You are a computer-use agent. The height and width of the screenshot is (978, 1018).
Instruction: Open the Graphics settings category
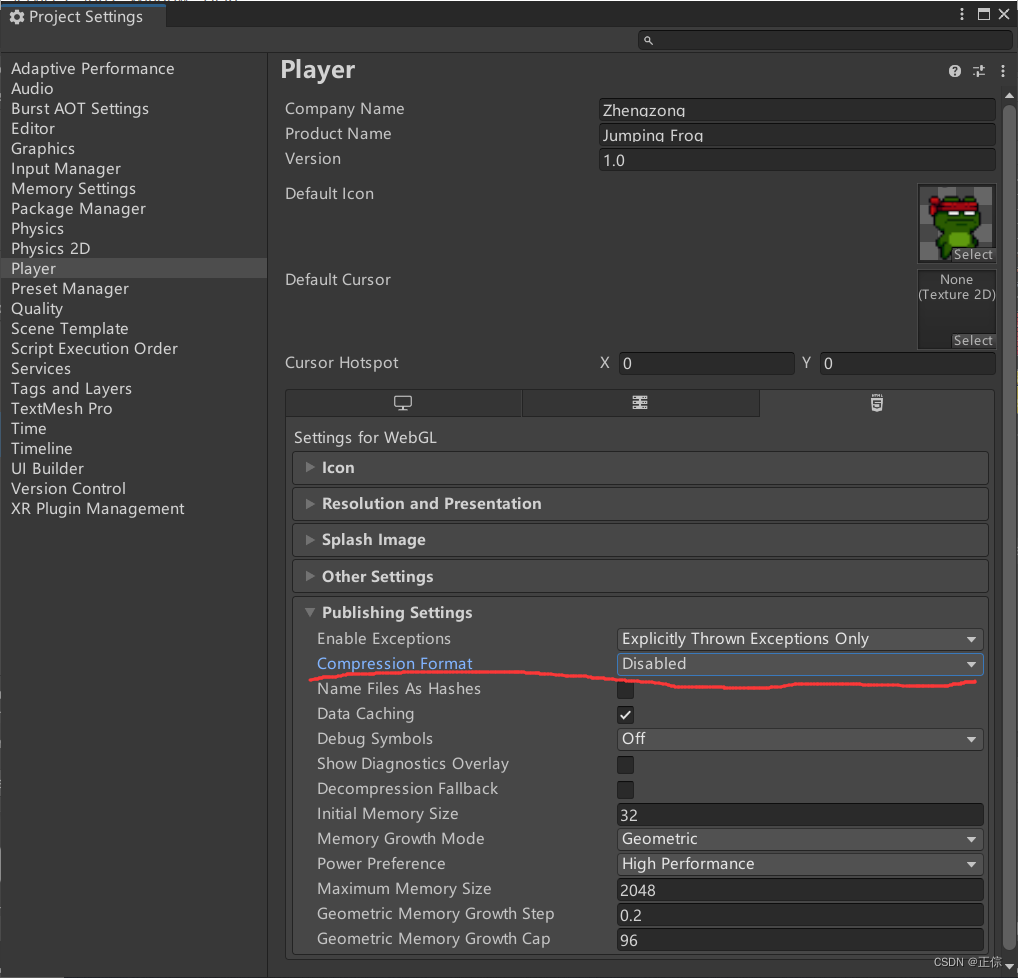coord(43,149)
